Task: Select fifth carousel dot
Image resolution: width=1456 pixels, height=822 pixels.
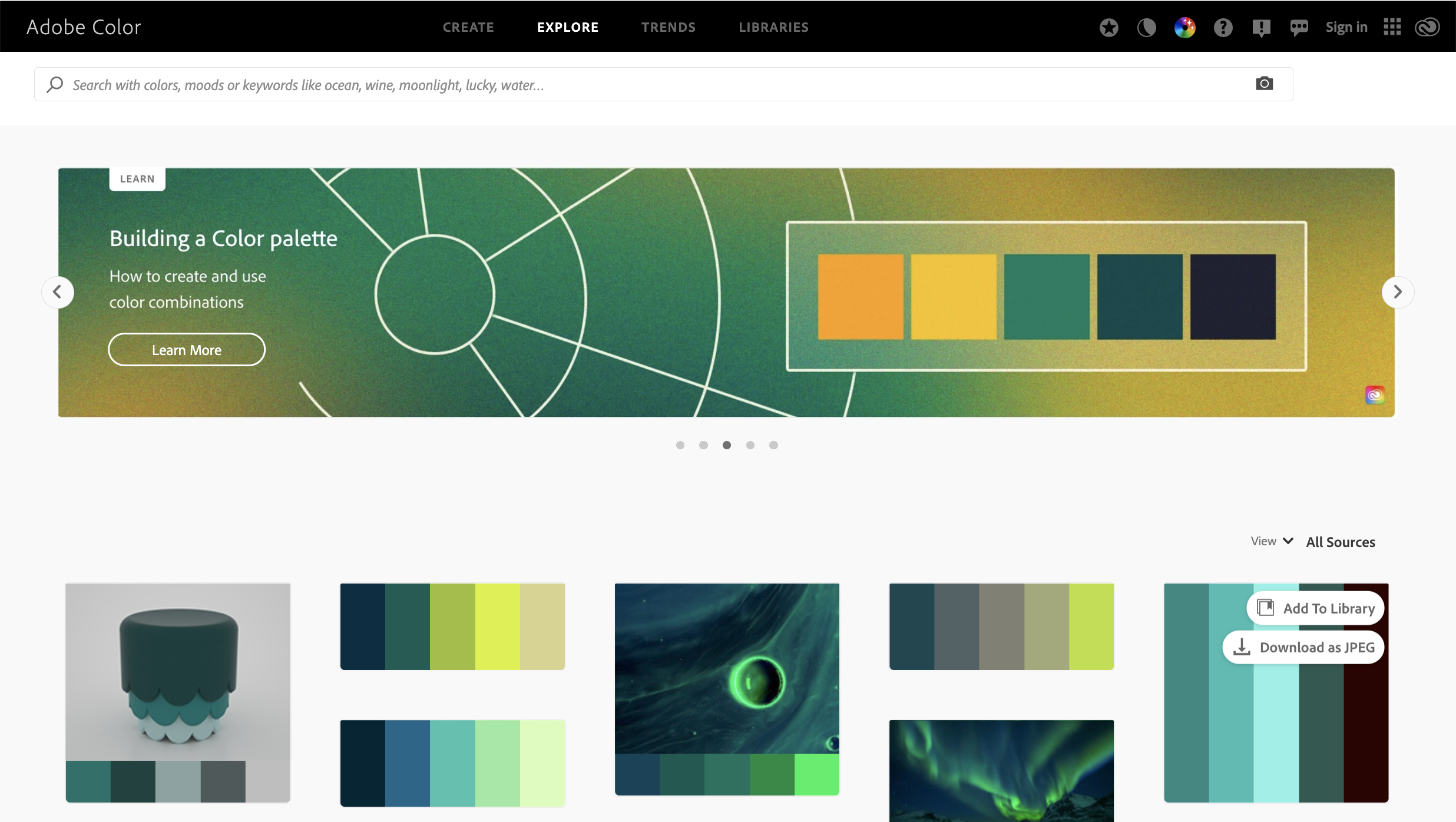Action: pyautogui.click(x=773, y=445)
